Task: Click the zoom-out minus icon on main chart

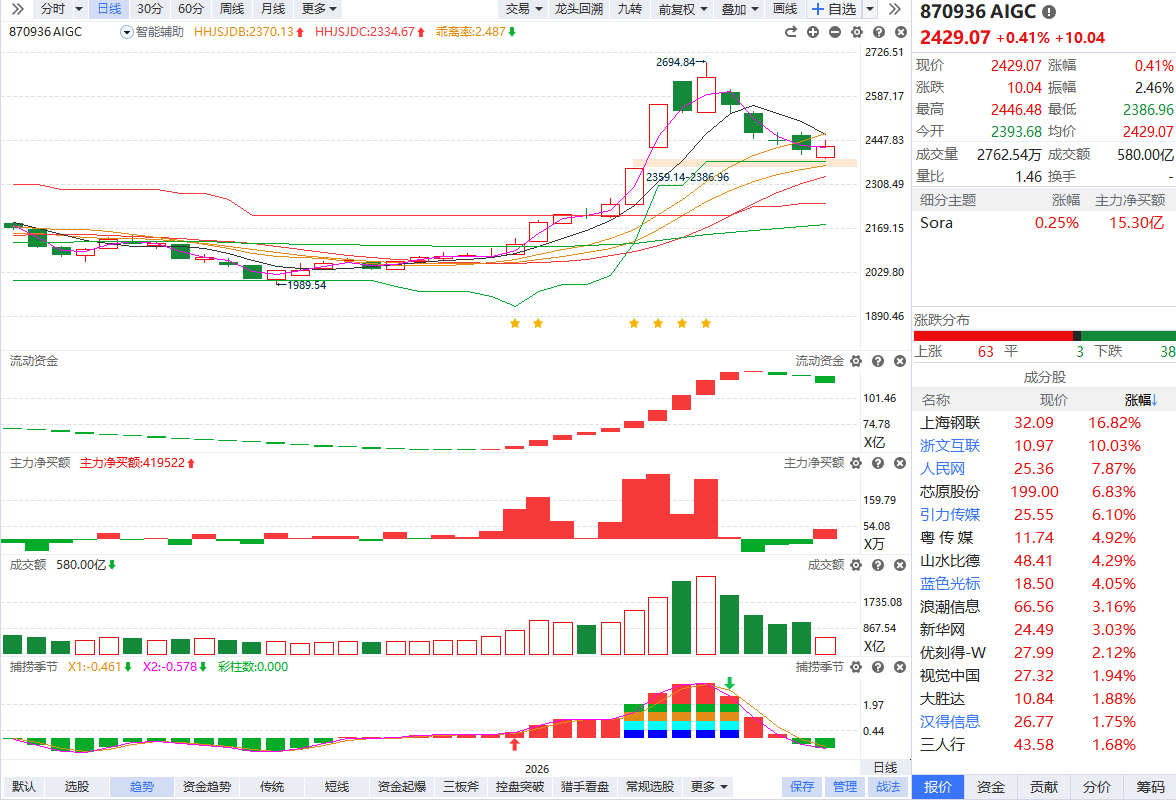Action: point(834,32)
